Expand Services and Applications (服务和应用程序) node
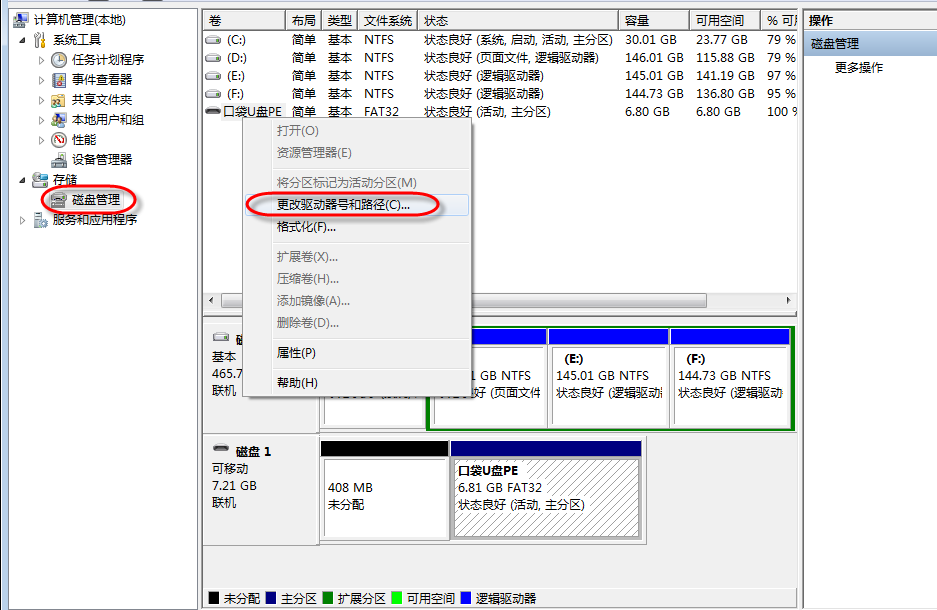The height and width of the screenshot is (610, 937). (23, 220)
